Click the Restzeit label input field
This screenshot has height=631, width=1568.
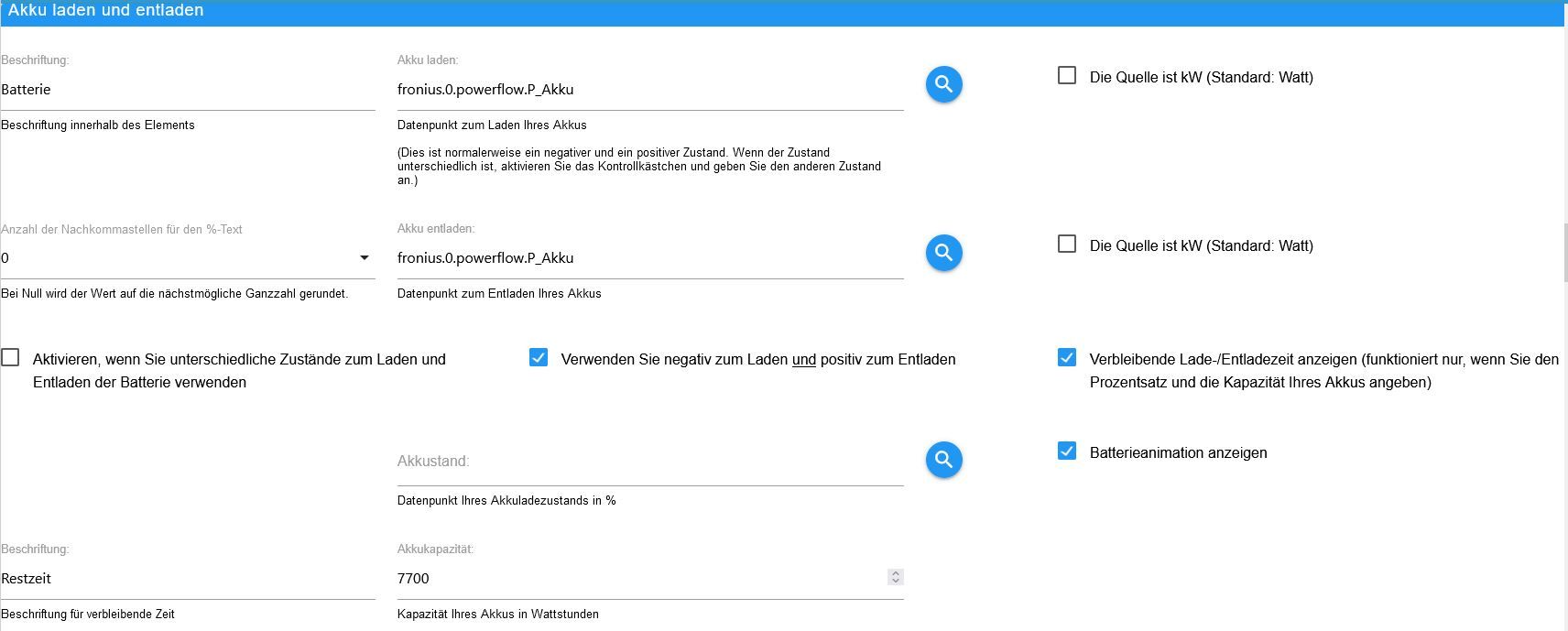(x=188, y=579)
